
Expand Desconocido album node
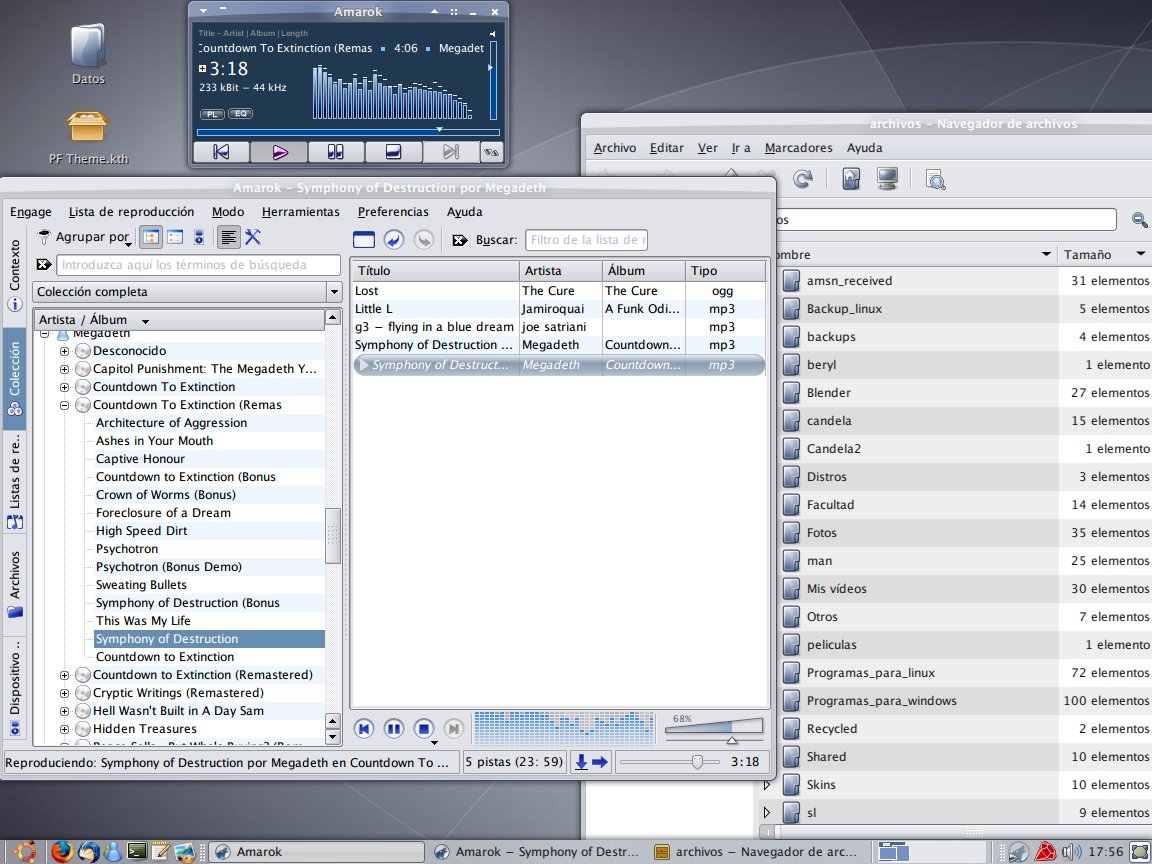click(65, 351)
